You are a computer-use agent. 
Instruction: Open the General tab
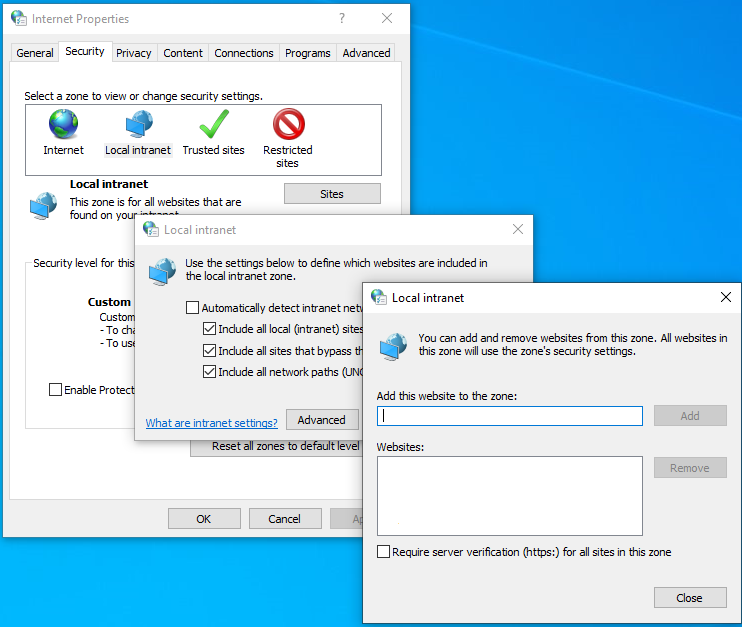(x=35, y=53)
